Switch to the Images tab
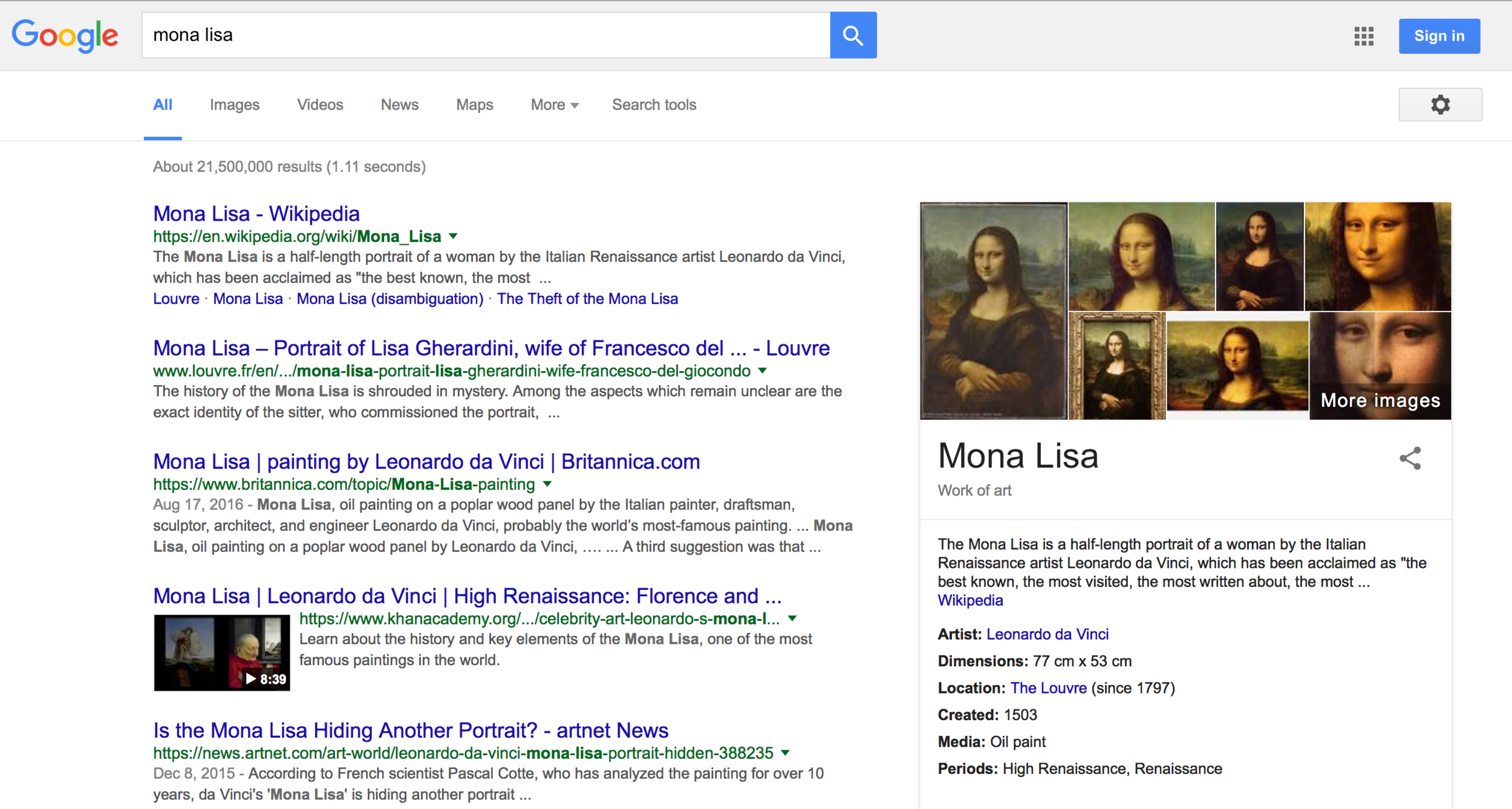1512x809 pixels. coord(234,105)
